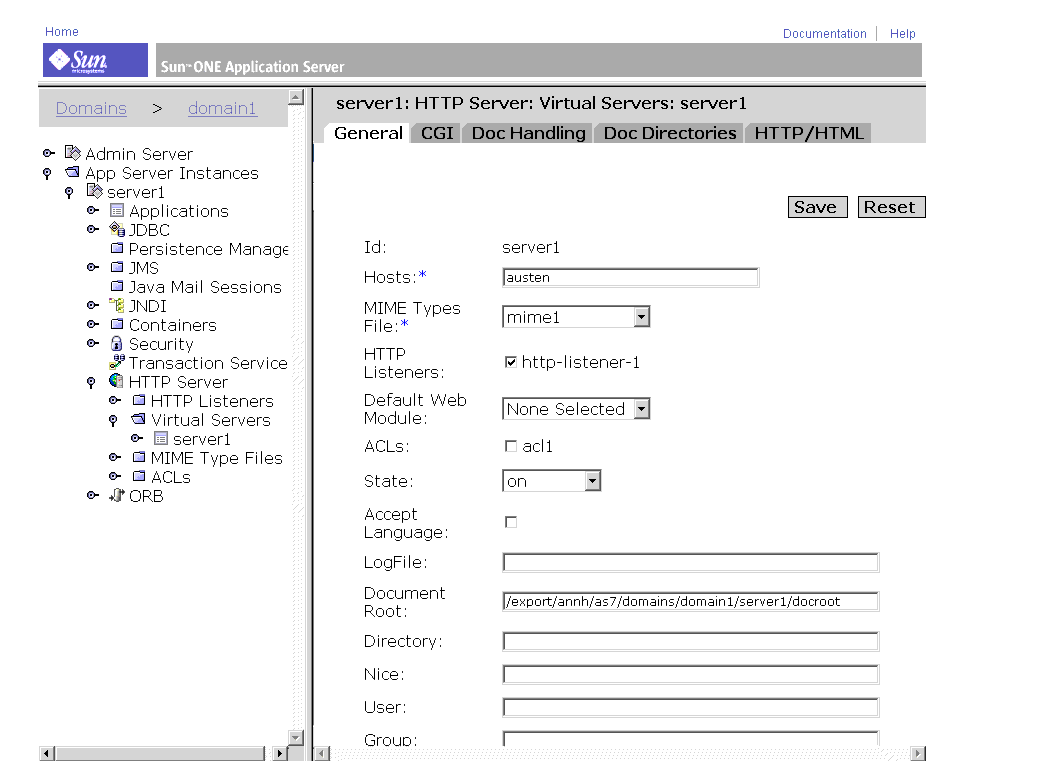Screen dimensions: 1059x777
Task: Check the Accept Language checkbox
Action: pos(511,522)
